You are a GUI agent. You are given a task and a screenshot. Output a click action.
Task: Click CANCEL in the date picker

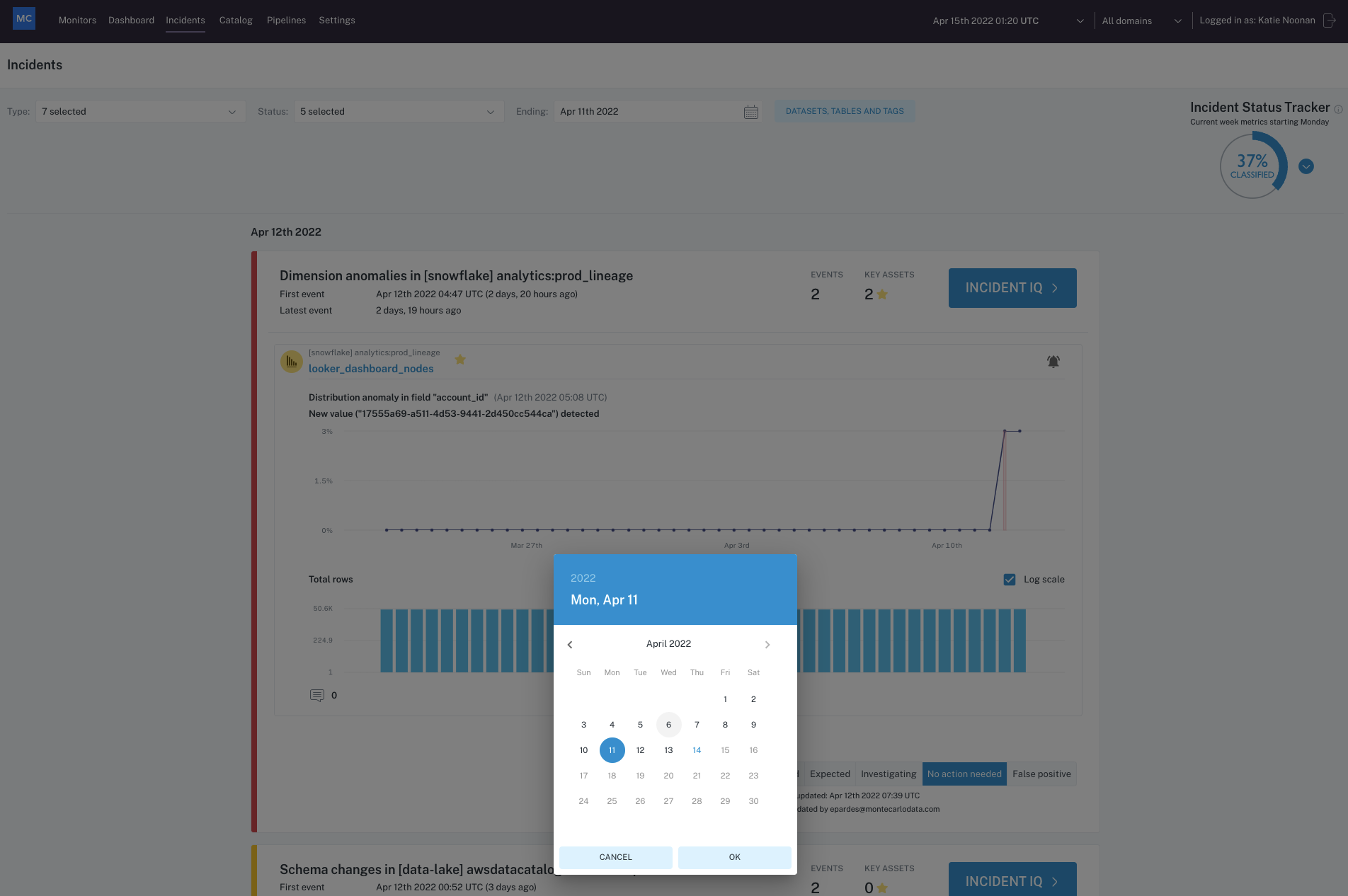click(x=616, y=857)
